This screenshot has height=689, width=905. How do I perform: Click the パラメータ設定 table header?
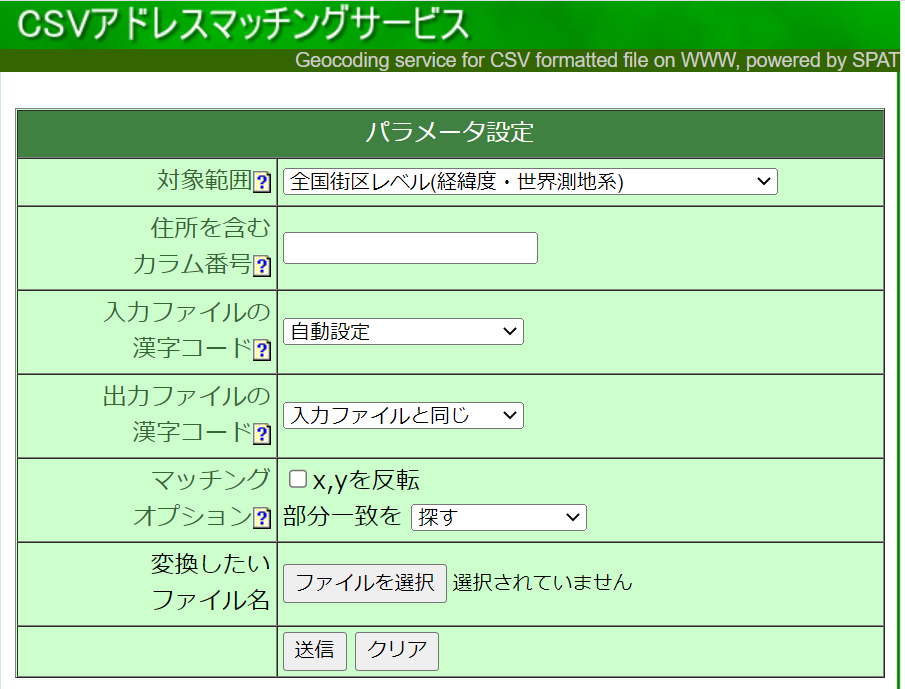point(450,133)
